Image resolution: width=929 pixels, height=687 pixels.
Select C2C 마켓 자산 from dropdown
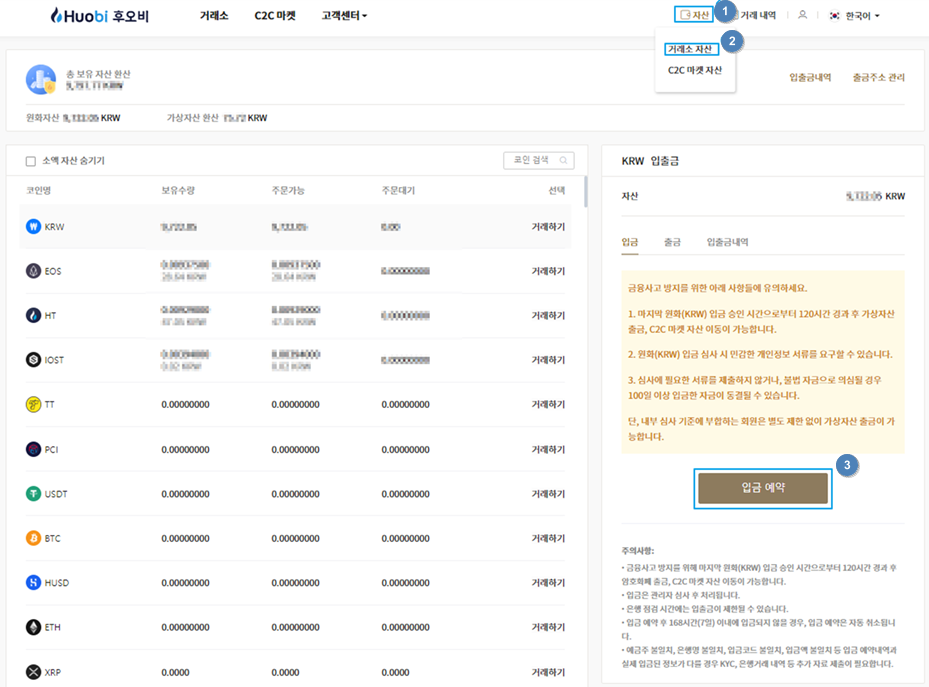click(x=695, y=70)
